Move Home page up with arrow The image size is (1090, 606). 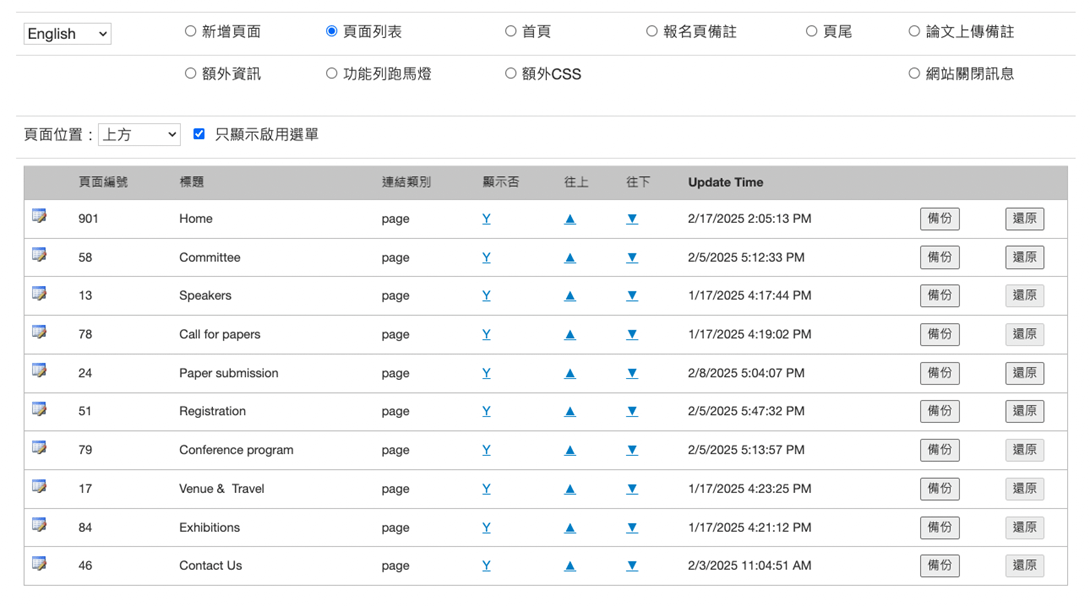[x=570, y=219]
